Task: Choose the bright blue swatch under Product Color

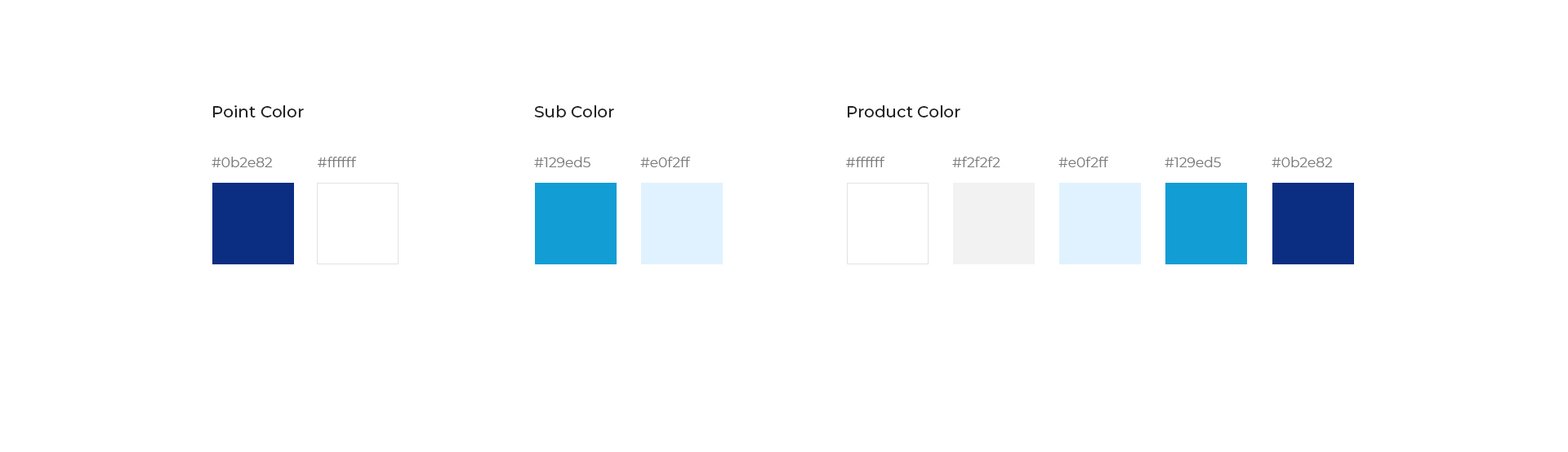Action: [x=1206, y=224]
